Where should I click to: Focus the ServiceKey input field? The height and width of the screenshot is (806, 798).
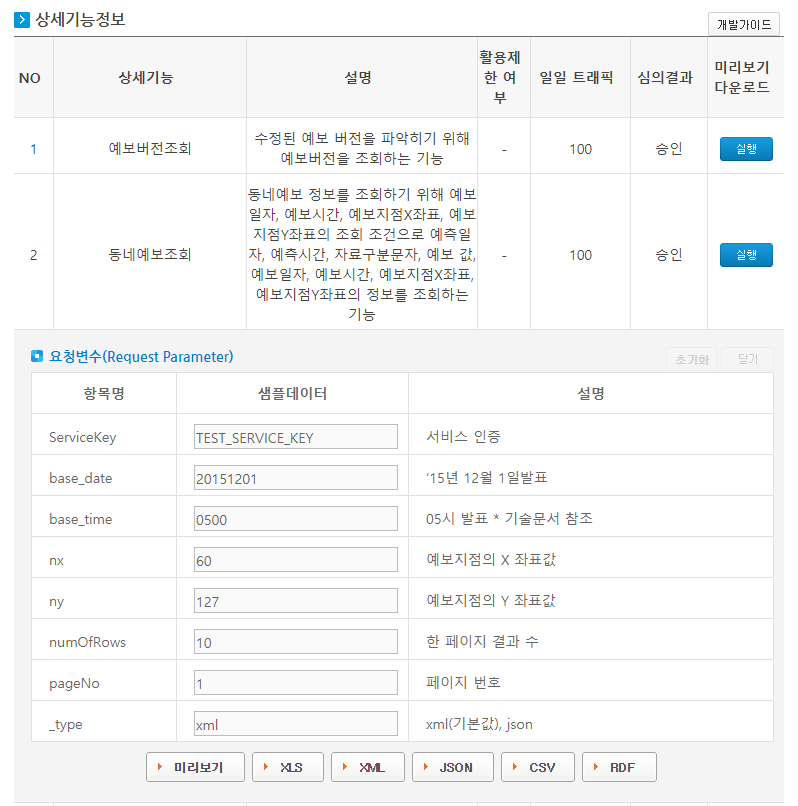[296, 436]
